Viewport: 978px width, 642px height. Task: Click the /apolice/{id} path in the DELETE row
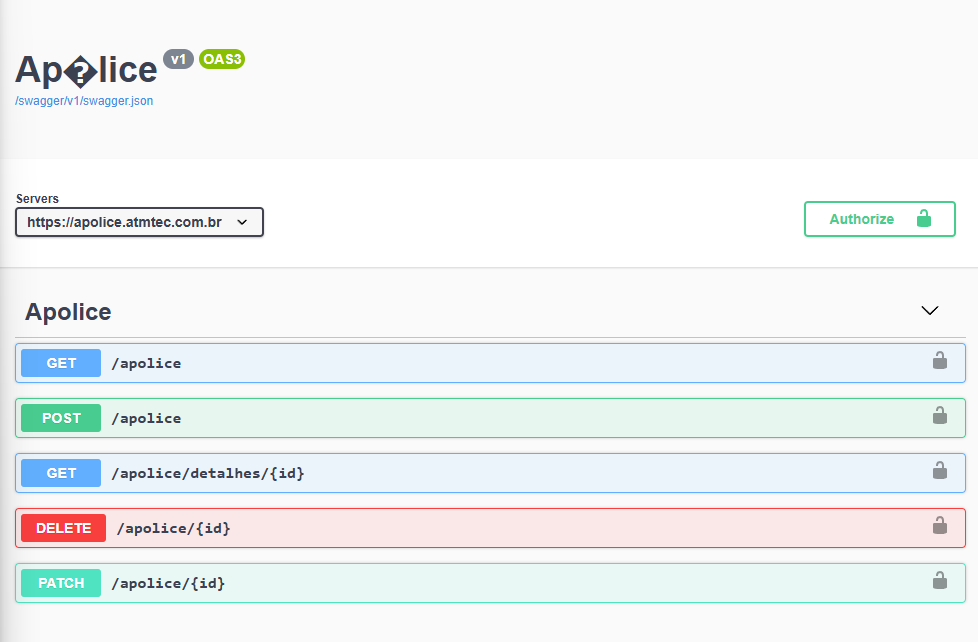pos(174,528)
